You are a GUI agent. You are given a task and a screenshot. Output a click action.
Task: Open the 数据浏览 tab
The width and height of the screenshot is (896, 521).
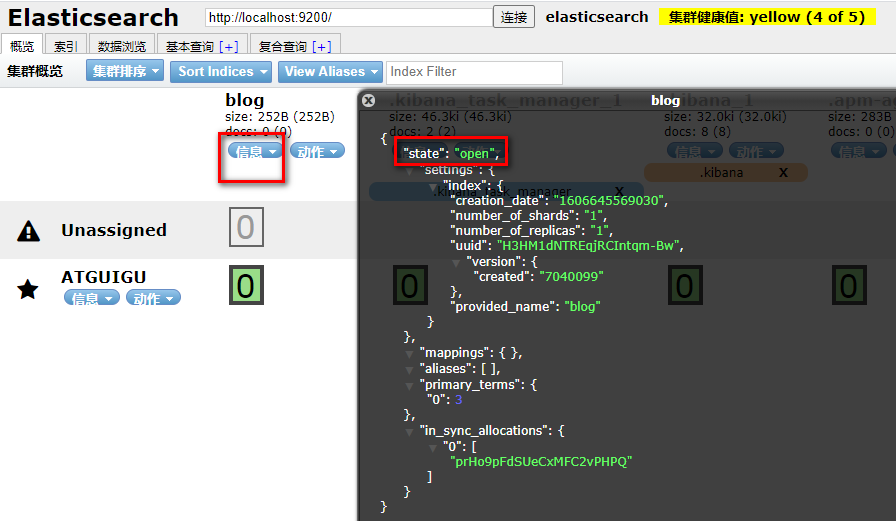coord(122,46)
